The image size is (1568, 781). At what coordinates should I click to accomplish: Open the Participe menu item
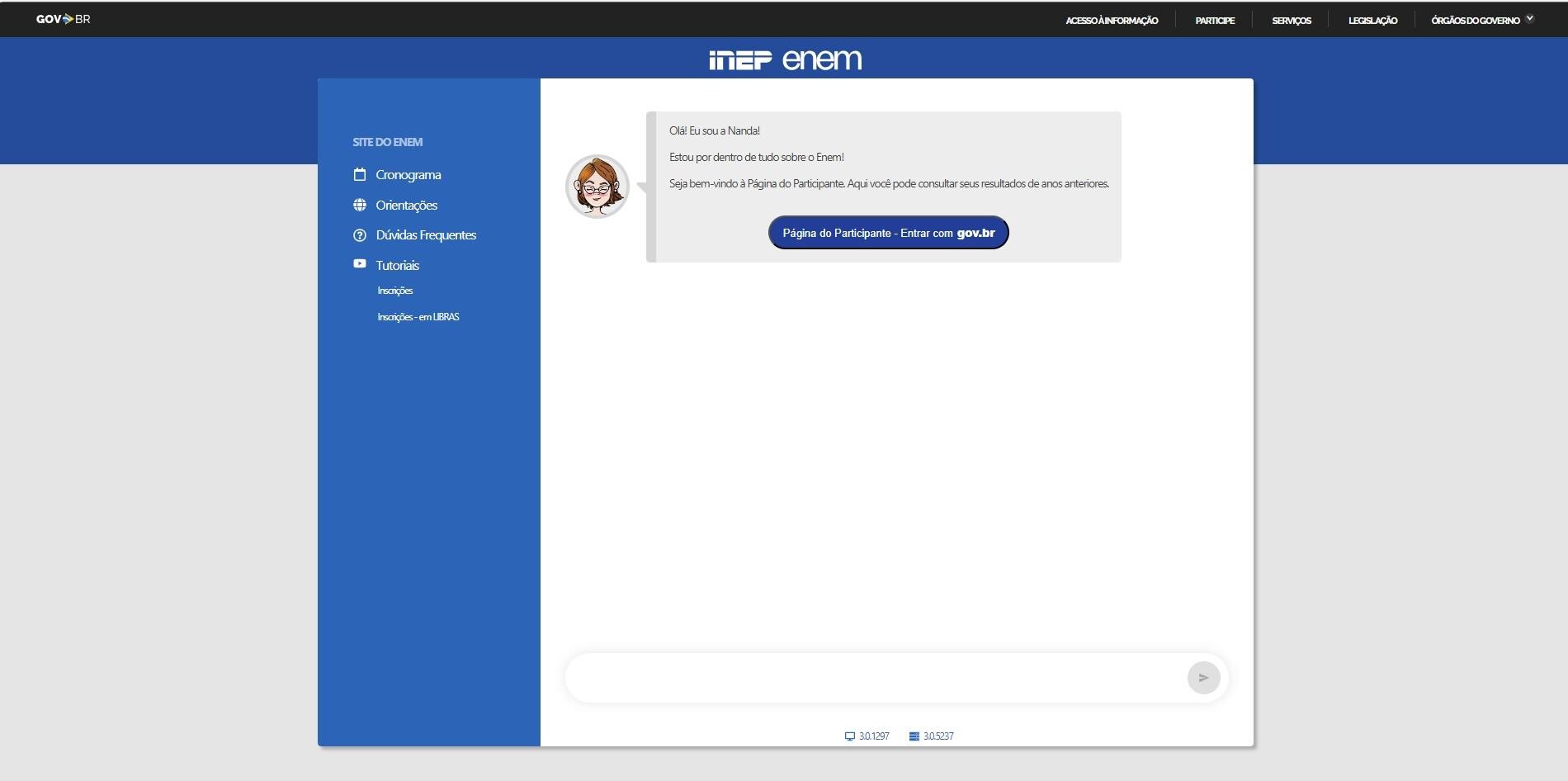pyautogui.click(x=1215, y=21)
